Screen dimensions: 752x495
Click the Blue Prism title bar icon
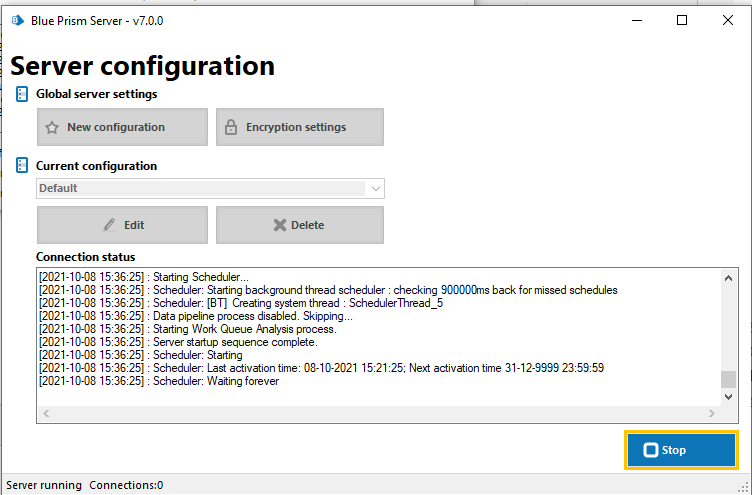tap(17, 20)
